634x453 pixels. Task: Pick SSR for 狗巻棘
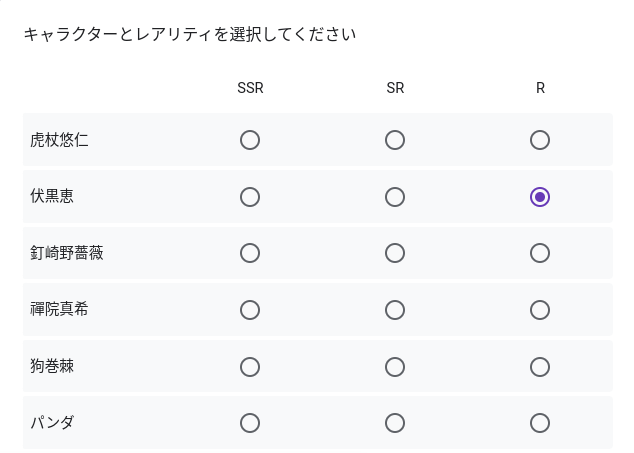[x=250, y=367]
